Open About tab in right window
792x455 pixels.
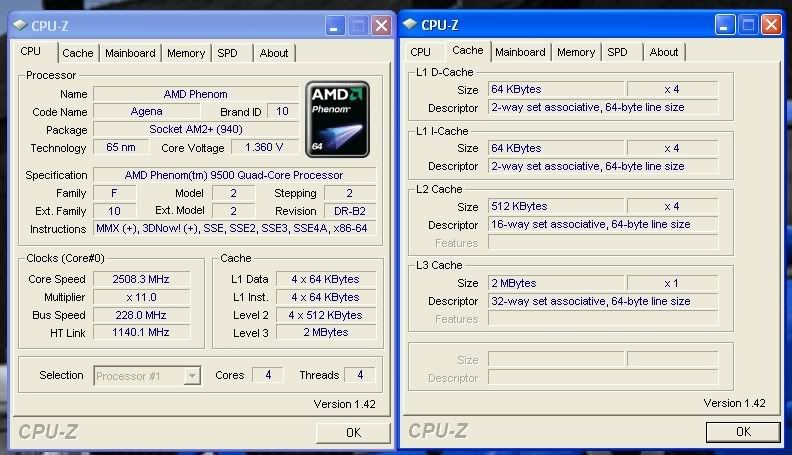coord(664,52)
